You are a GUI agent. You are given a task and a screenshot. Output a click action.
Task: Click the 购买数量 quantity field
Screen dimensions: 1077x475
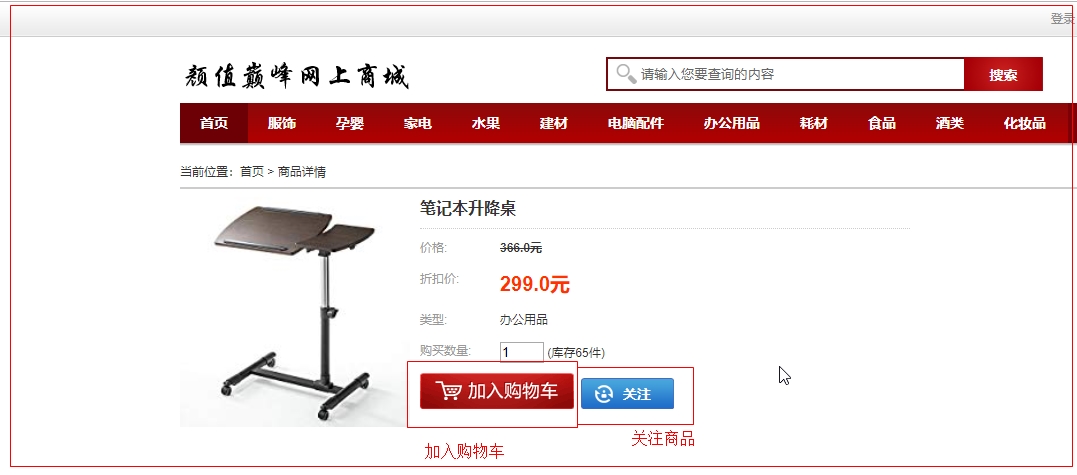522,352
